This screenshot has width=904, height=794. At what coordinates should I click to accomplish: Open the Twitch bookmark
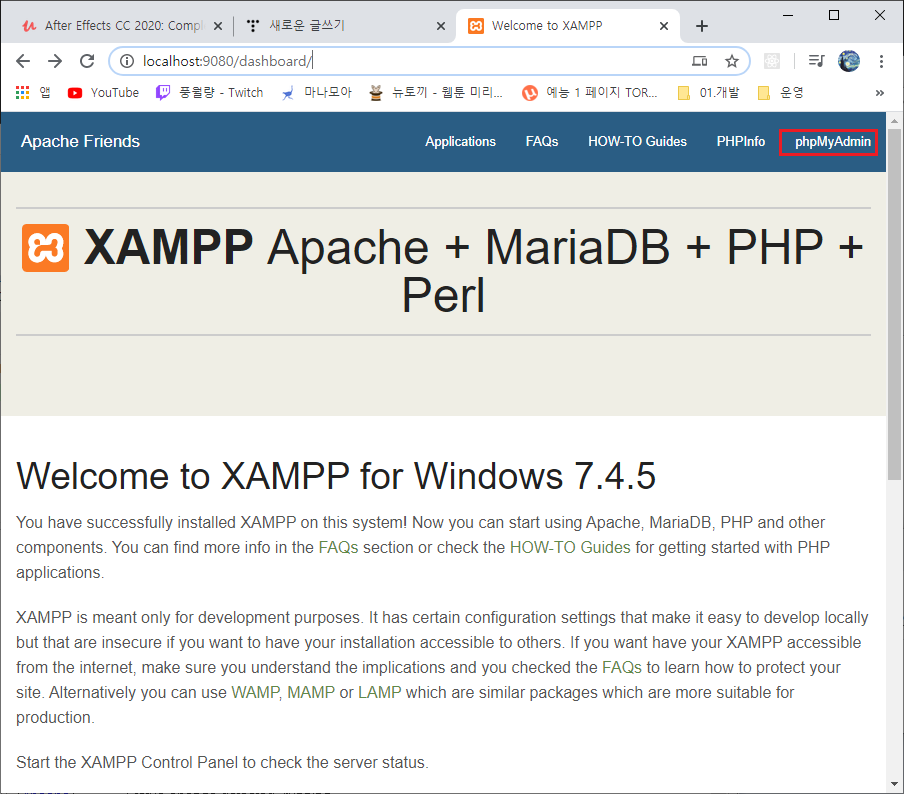click(209, 93)
